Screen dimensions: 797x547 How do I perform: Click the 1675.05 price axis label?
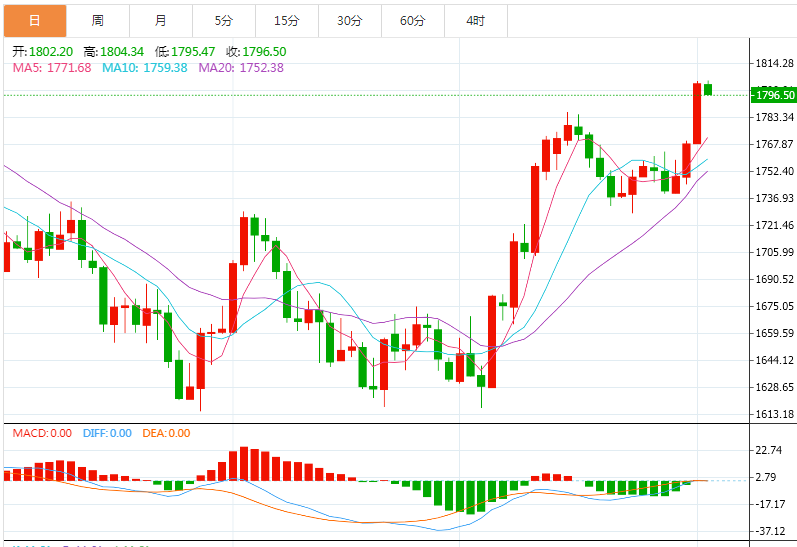(x=775, y=306)
